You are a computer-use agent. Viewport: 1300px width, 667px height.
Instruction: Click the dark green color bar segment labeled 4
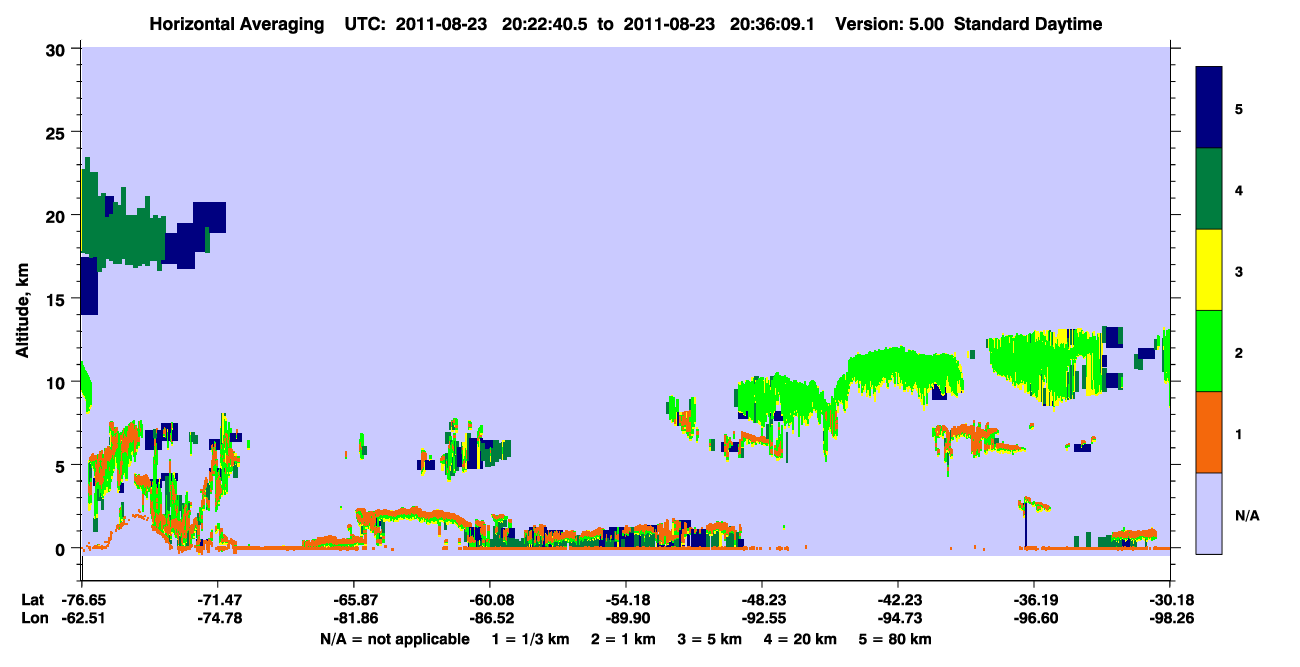1209,189
